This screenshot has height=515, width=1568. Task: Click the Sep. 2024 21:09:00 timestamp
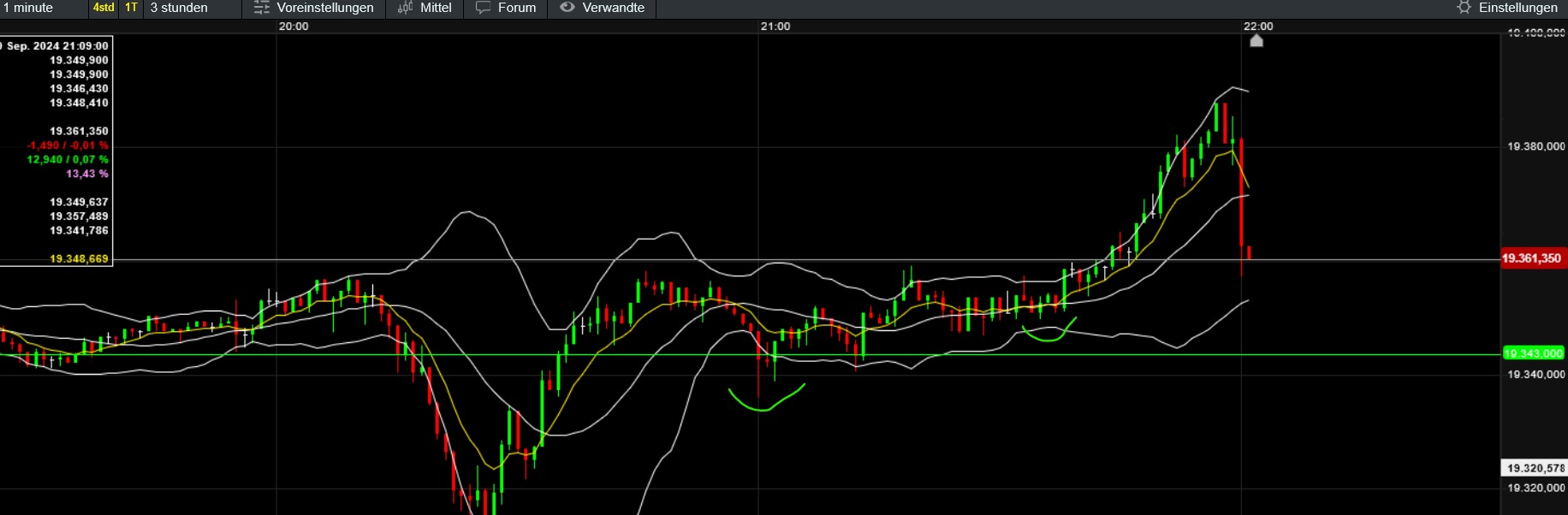click(56, 46)
